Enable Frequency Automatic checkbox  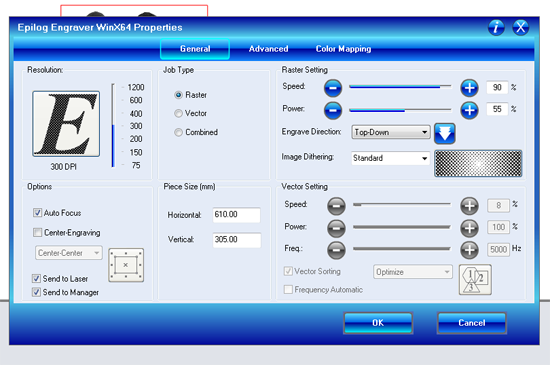288,290
